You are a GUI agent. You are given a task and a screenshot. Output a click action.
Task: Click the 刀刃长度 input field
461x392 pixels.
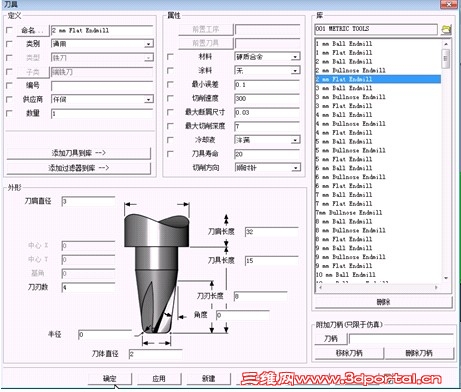click(260, 296)
